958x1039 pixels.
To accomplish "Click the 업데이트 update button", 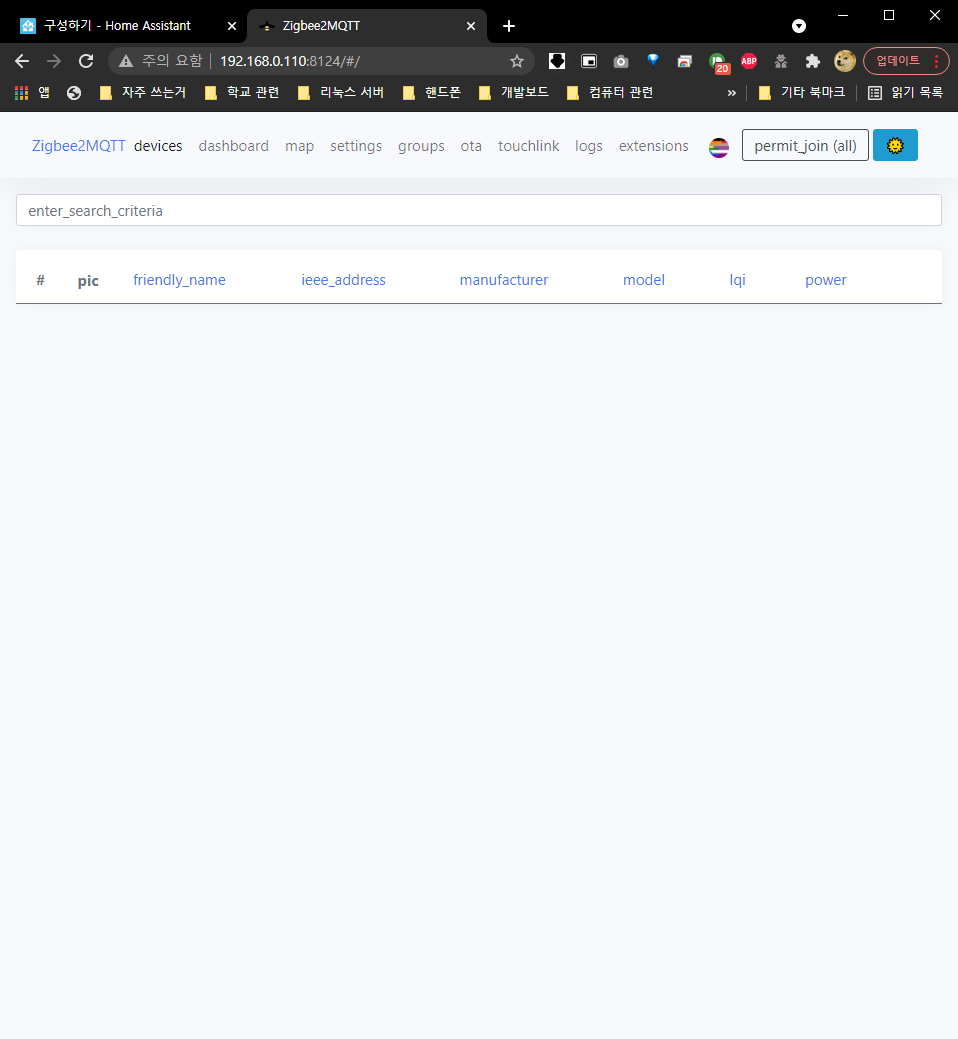I will point(906,61).
